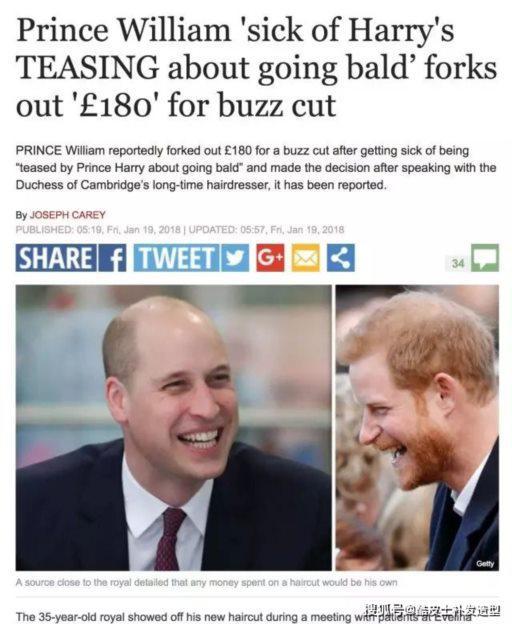Tweet article using the Twitter bird icon

[235, 258]
